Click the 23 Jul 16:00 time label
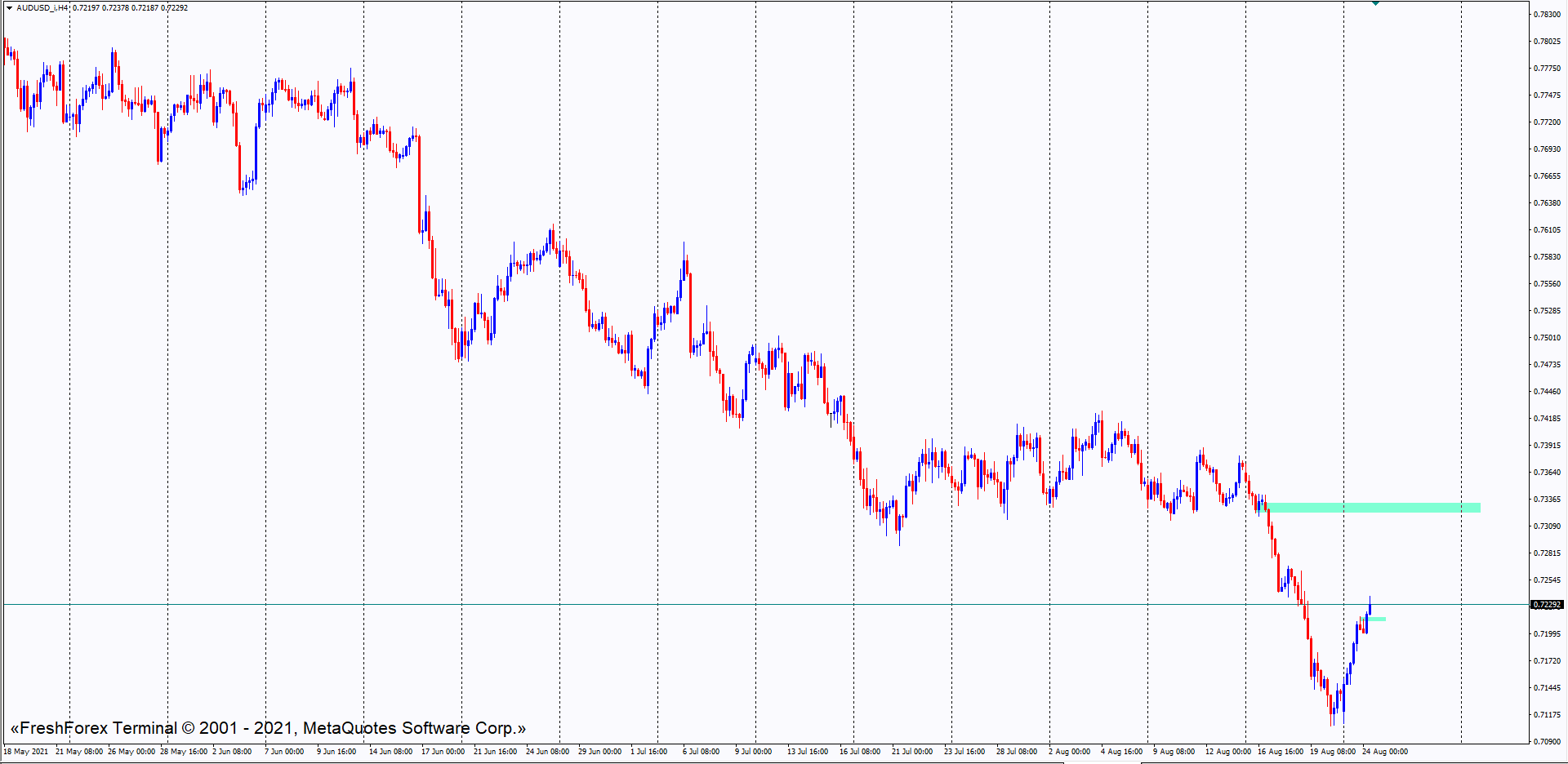The width and height of the screenshot is (1568, 764). click(964, 752)
